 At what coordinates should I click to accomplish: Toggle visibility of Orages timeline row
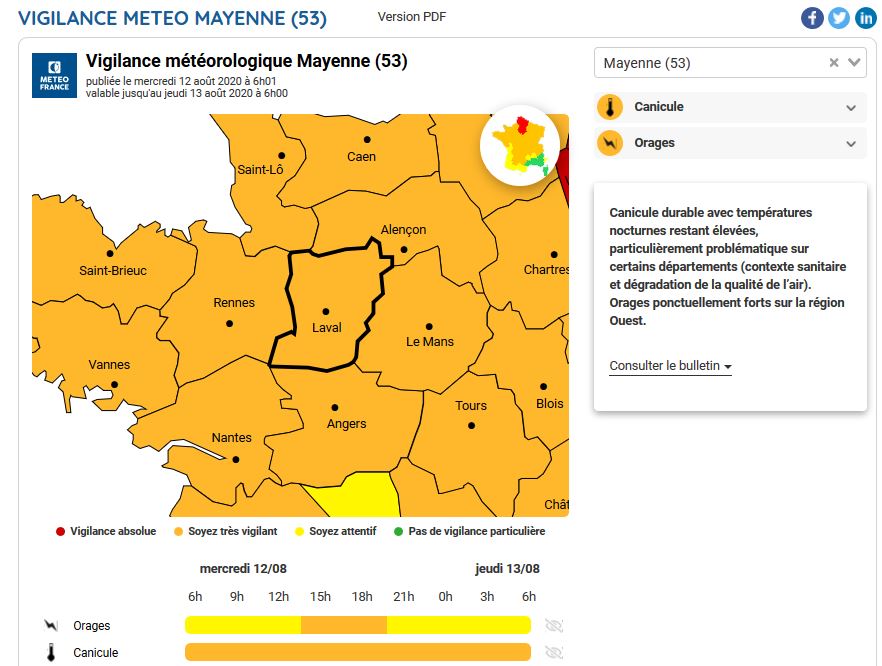click(554, 626)
